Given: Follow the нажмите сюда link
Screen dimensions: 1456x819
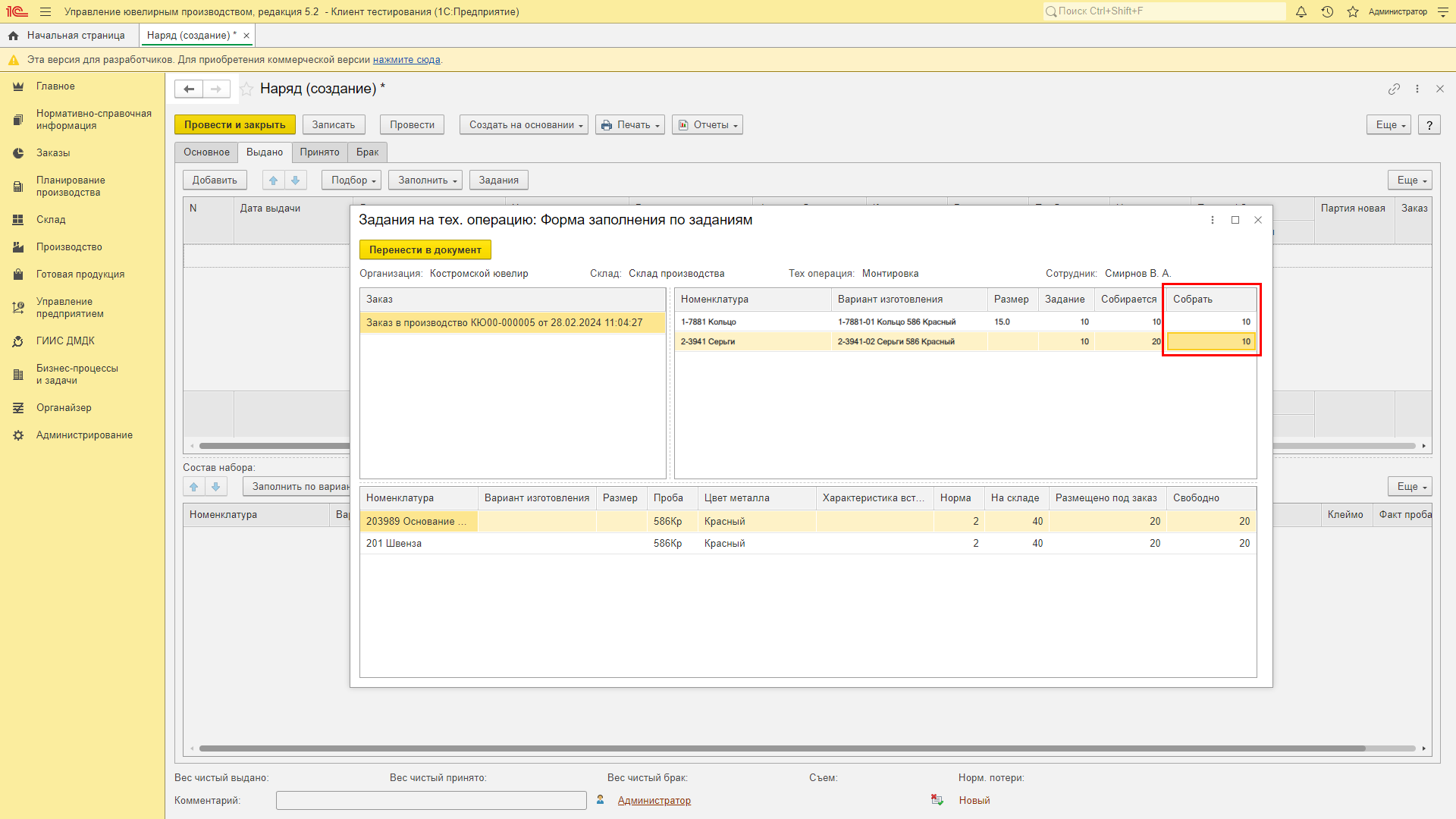Looking at the screenshot, I should coord(406,60).
